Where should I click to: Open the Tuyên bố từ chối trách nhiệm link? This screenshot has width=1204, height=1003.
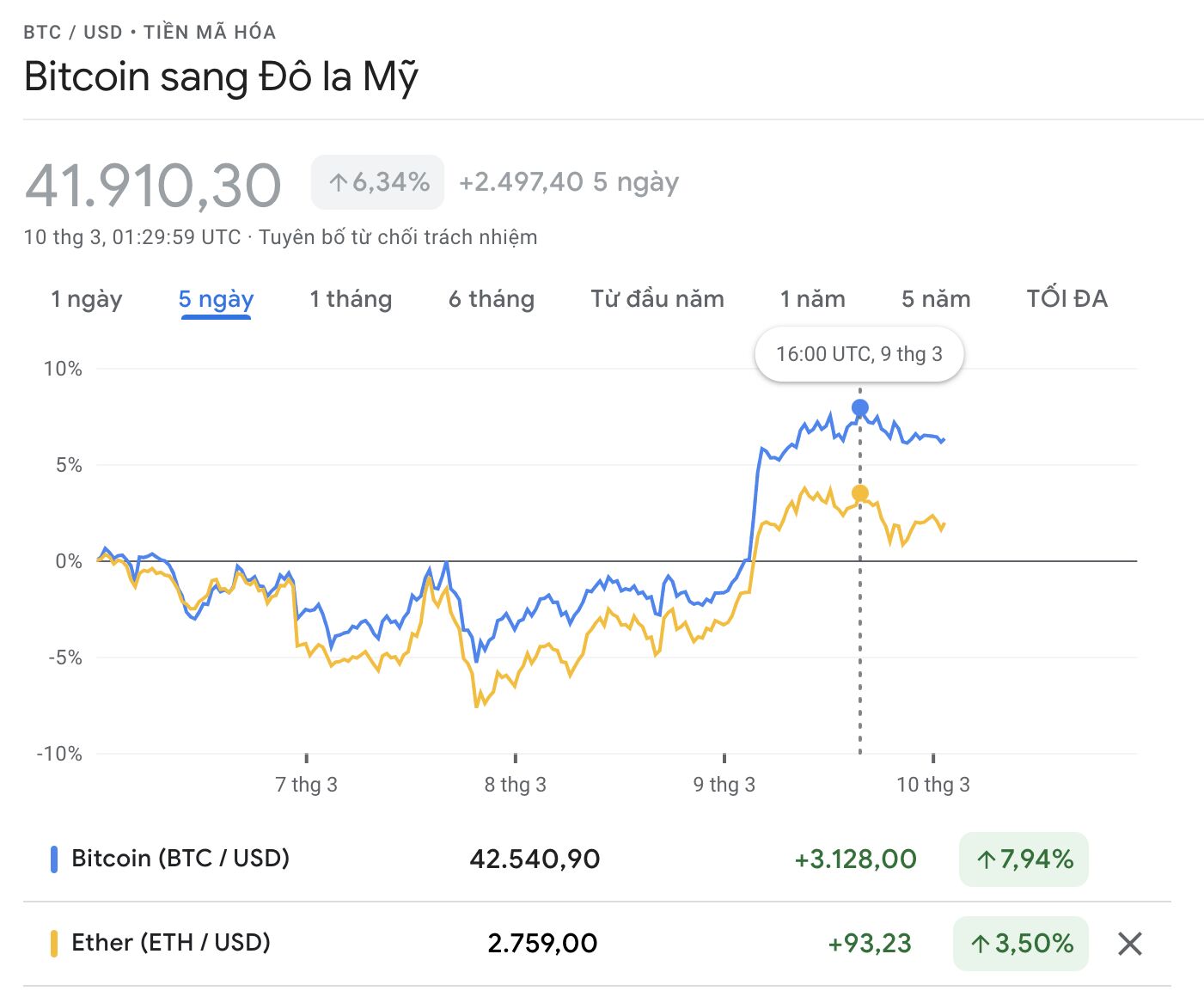click(398, 237)
